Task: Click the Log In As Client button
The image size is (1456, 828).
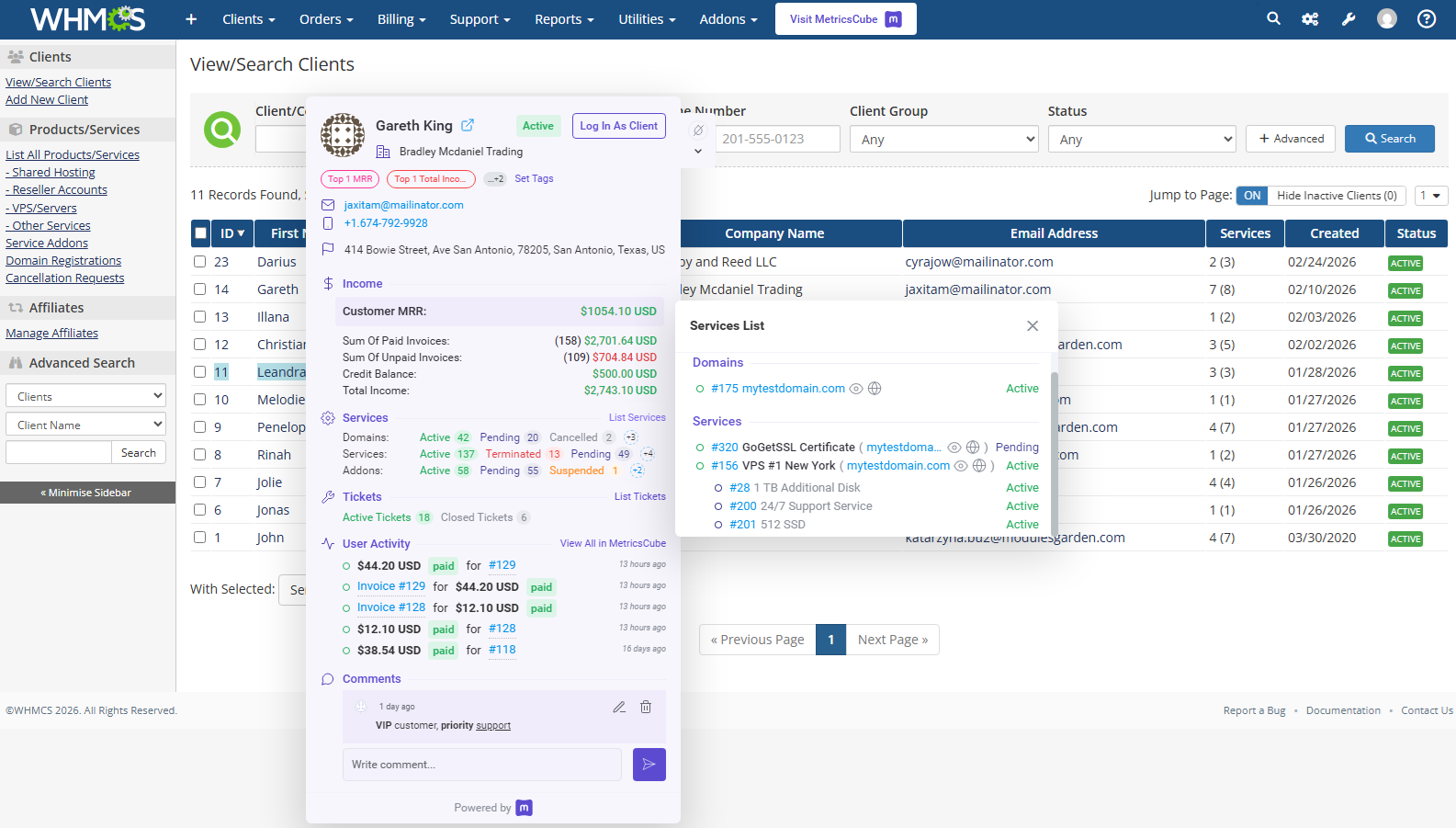Action: [x=618, y=126]
